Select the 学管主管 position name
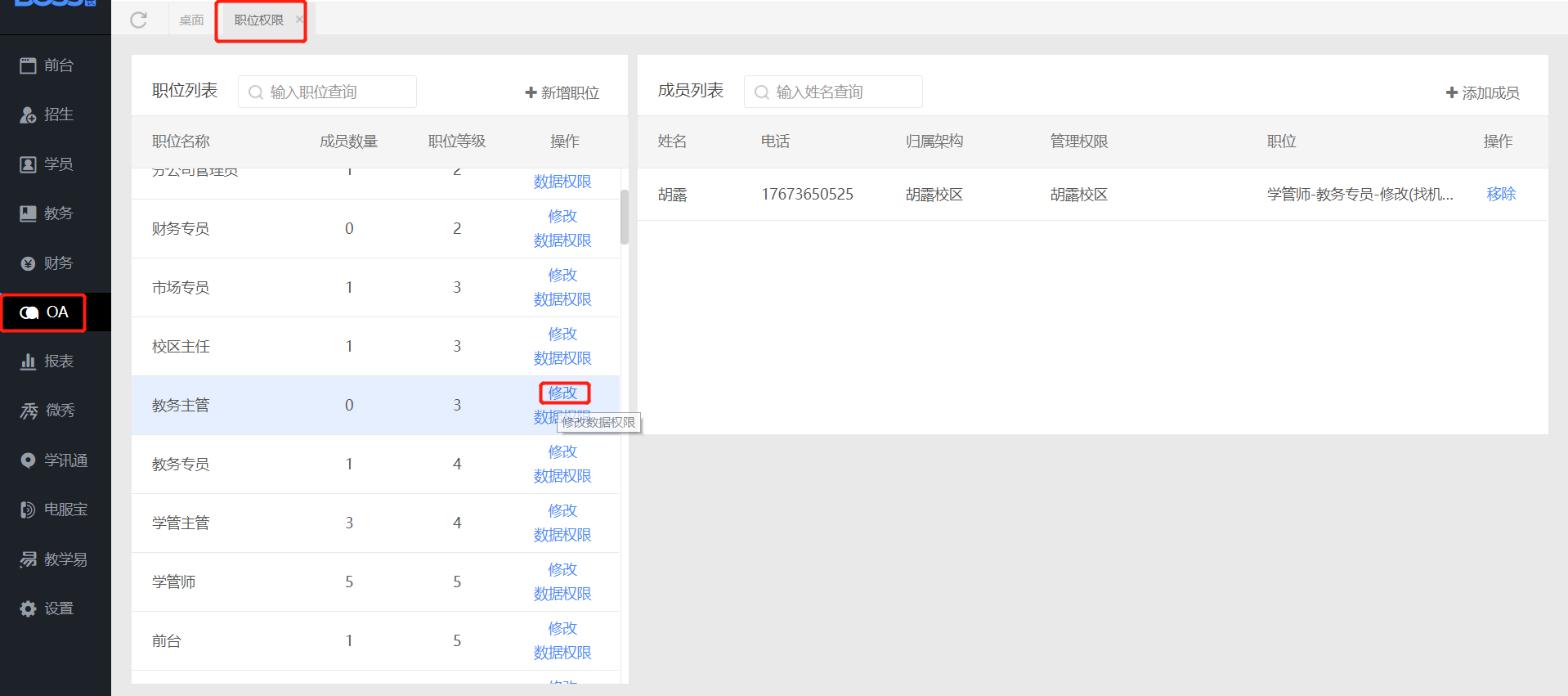This screenshot has height=696, width=1568. (181, 523)
